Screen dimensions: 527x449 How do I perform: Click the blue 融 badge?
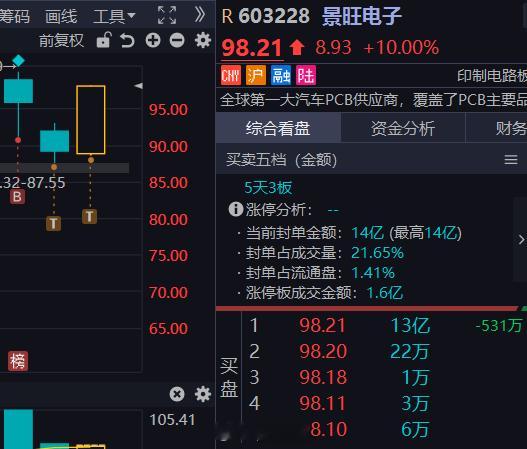[x=281, y=75]
